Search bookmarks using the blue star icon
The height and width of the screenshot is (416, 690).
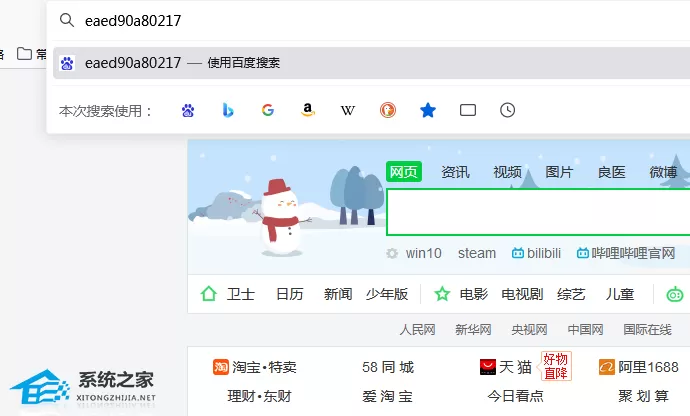[428, 110]
